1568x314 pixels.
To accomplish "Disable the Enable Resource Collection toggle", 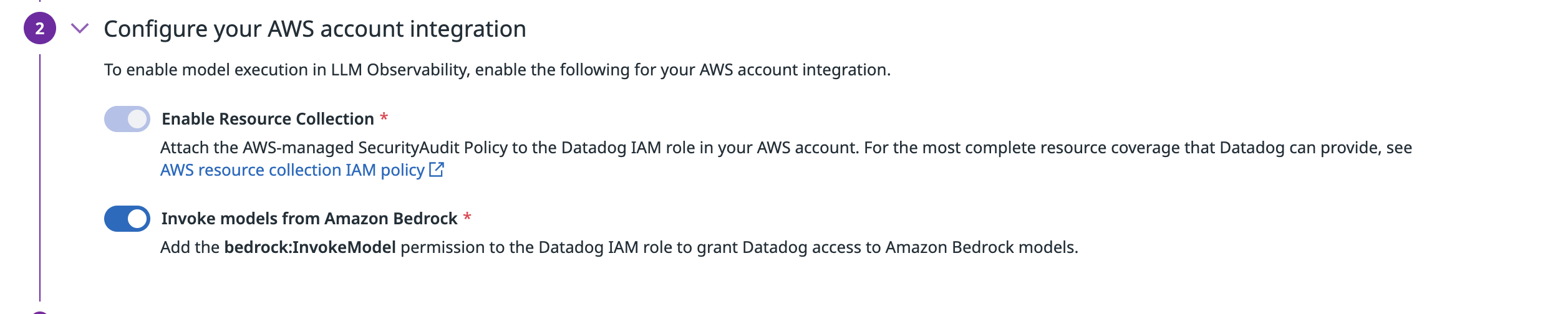I will [127, 119].
